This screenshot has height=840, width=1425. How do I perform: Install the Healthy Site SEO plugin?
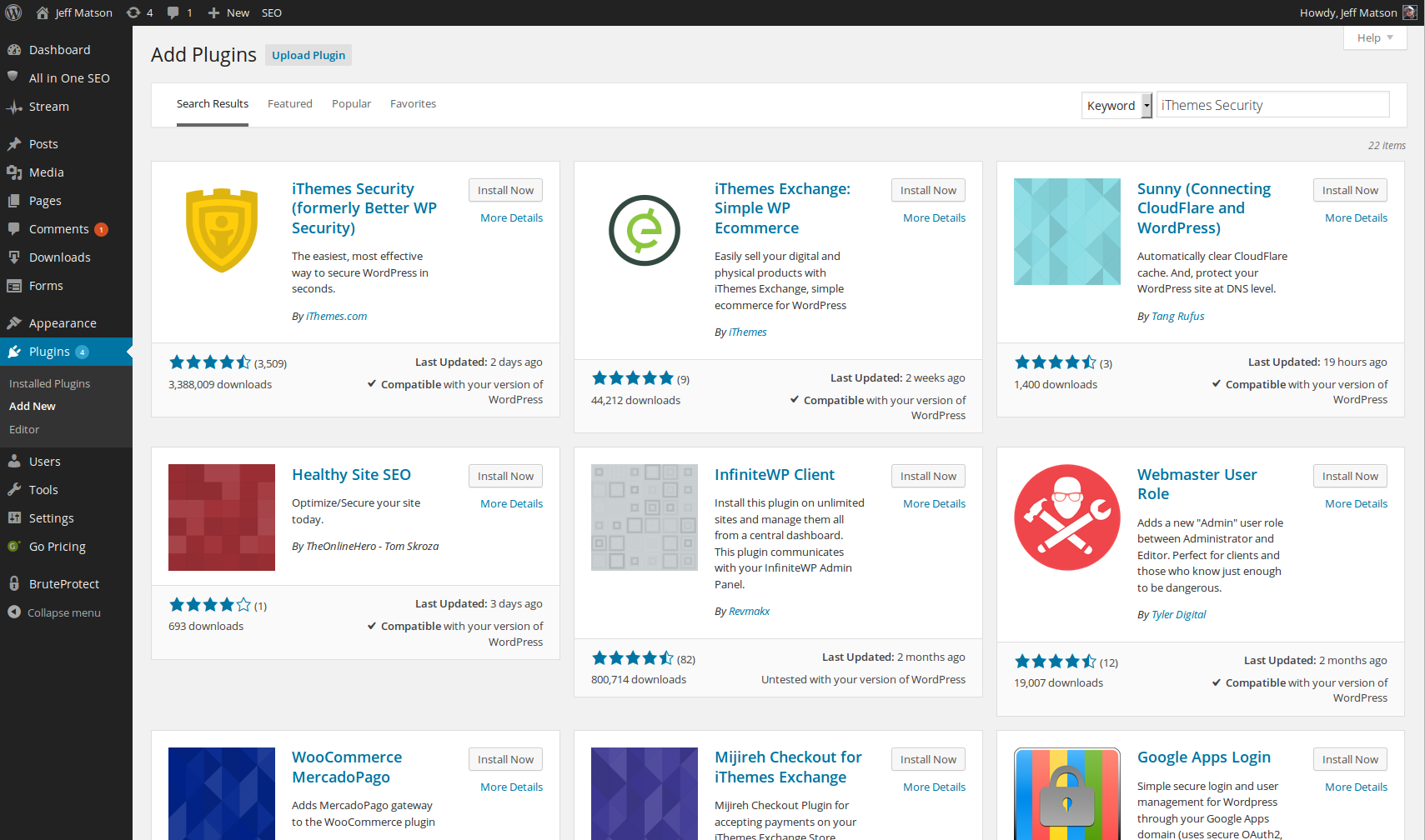tap(505, 476)
